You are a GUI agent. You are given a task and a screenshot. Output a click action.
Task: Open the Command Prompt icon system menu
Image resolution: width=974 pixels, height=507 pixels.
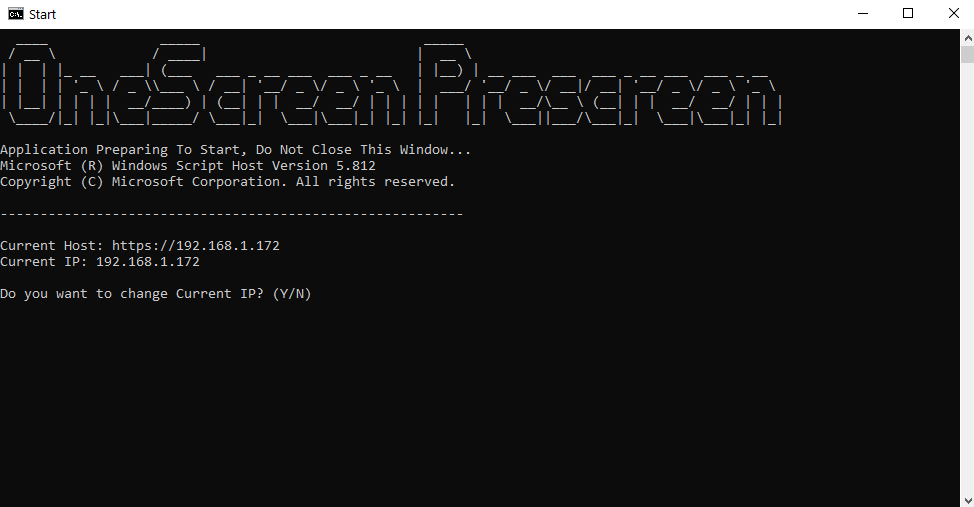click(16, 14)
